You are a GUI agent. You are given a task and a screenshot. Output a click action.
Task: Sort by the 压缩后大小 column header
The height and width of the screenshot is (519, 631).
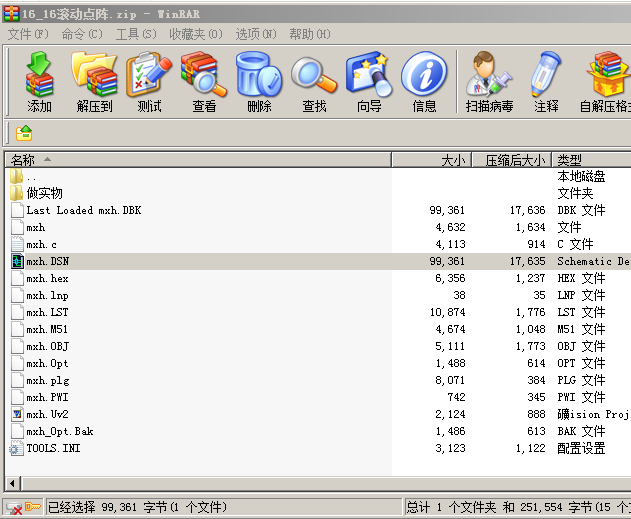[511, 160]
